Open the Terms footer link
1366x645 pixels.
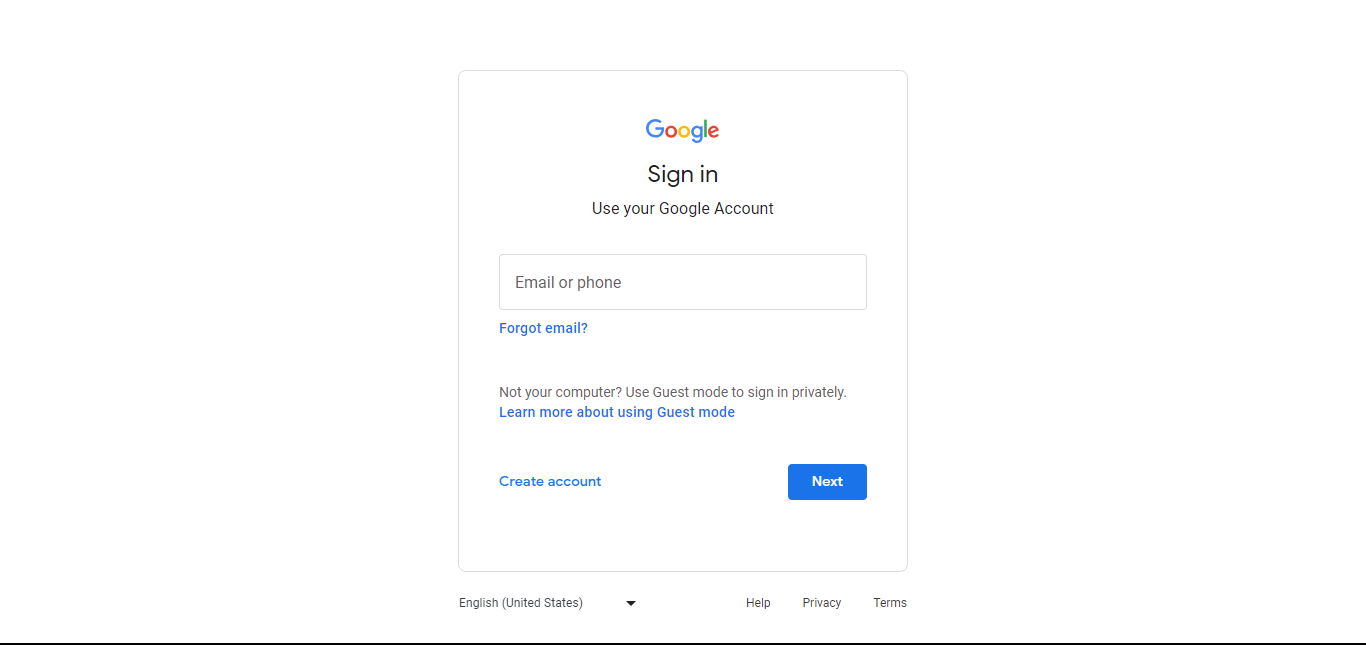point(890,603)
